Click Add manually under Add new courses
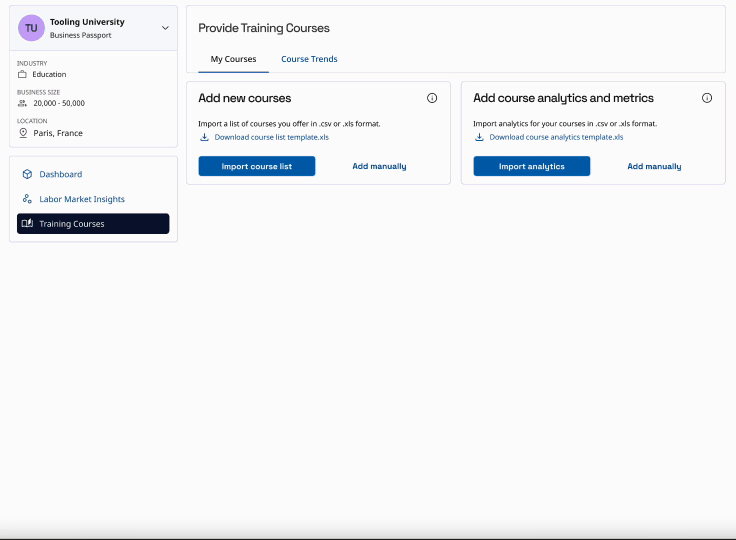 pos(379,166)
